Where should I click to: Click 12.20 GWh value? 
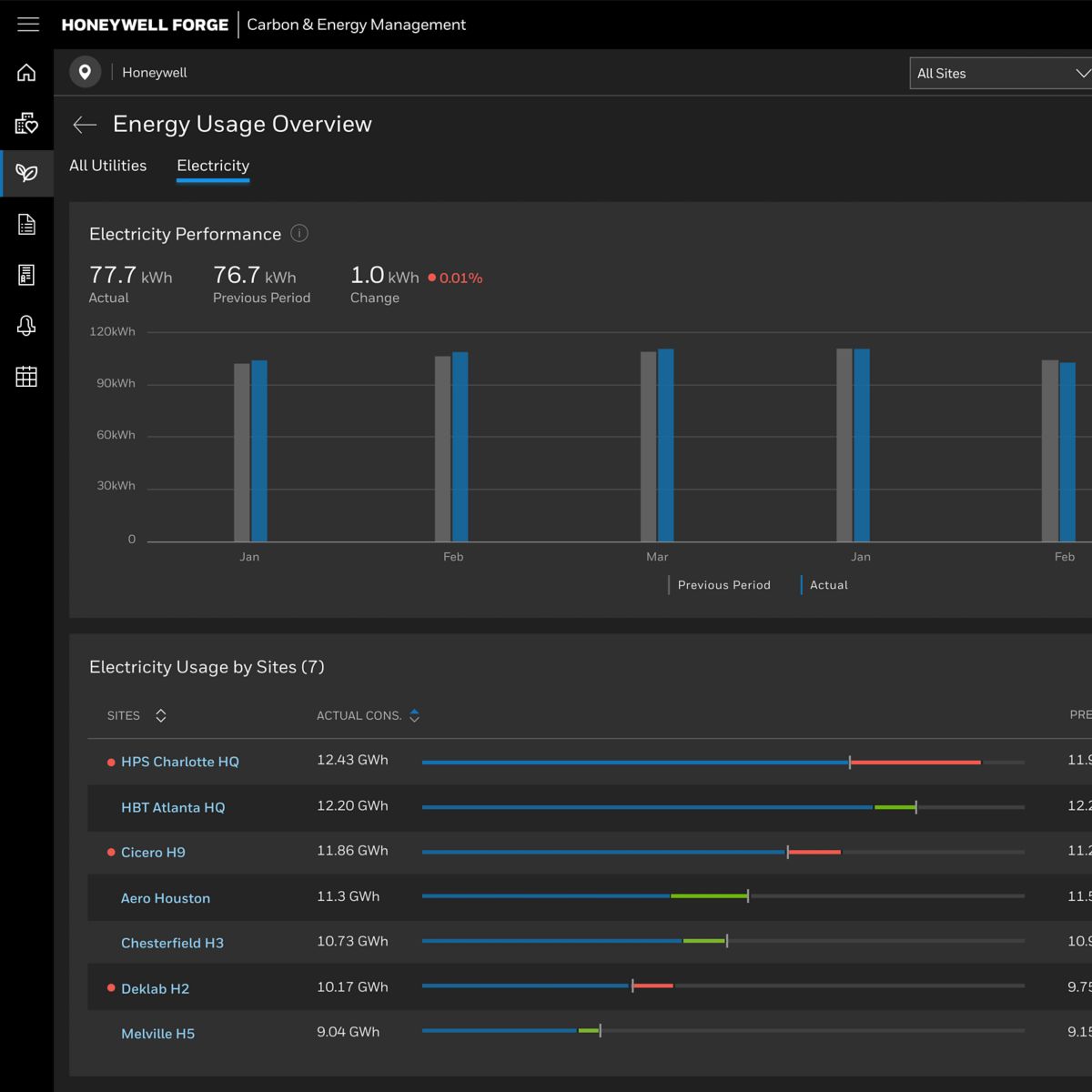352,805
